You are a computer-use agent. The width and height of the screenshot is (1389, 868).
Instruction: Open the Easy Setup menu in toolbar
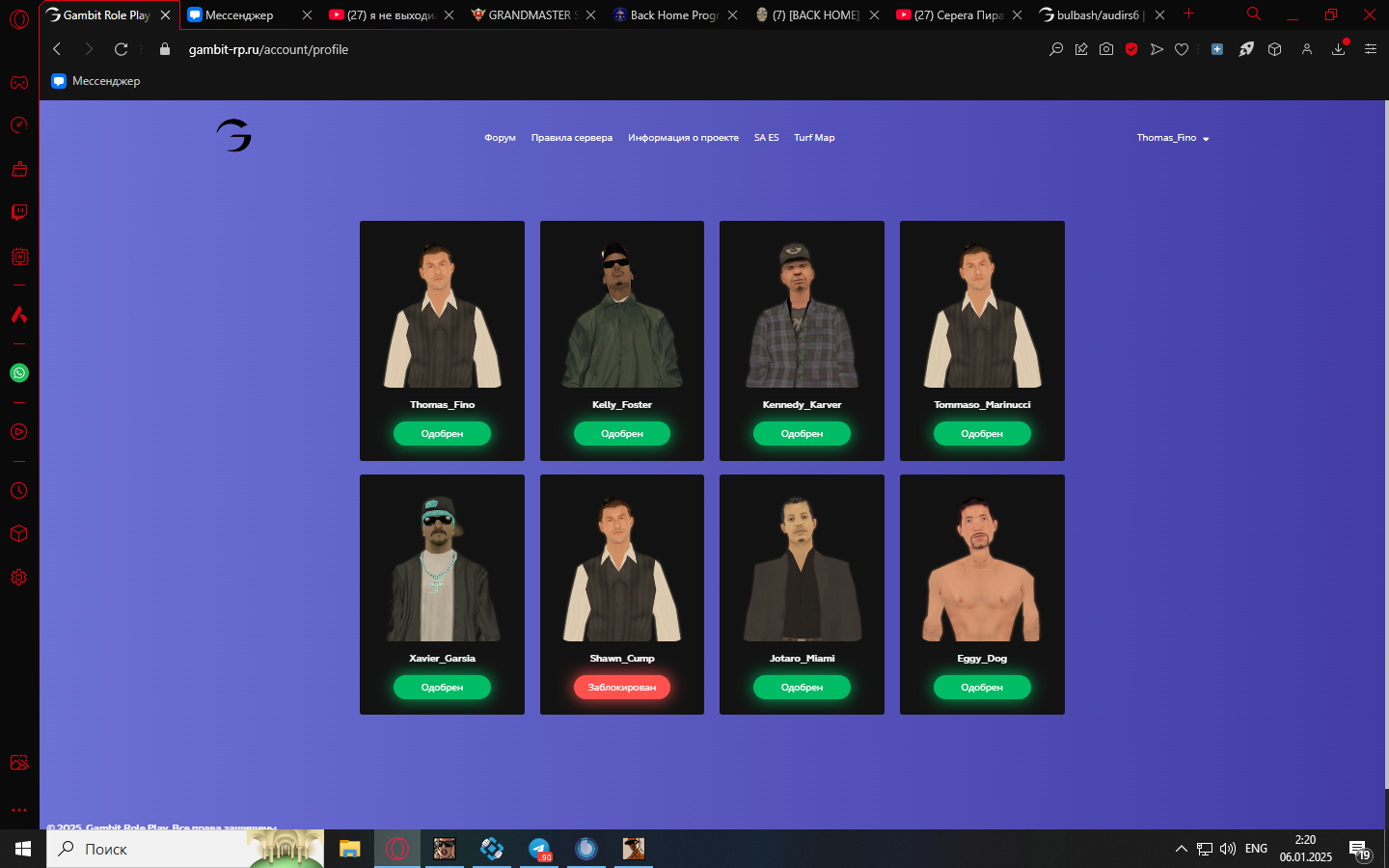click(x=1370, y=49)
